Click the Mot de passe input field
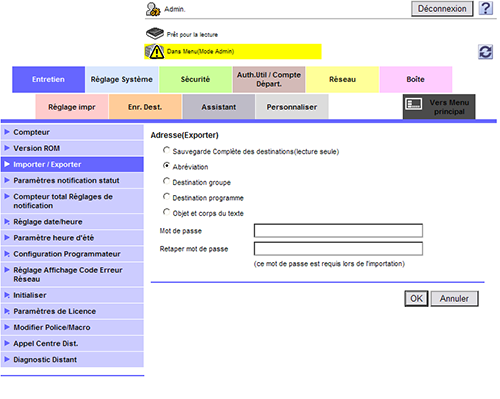Viewport: 500px width, 399px height. click(x=338, y=230)
